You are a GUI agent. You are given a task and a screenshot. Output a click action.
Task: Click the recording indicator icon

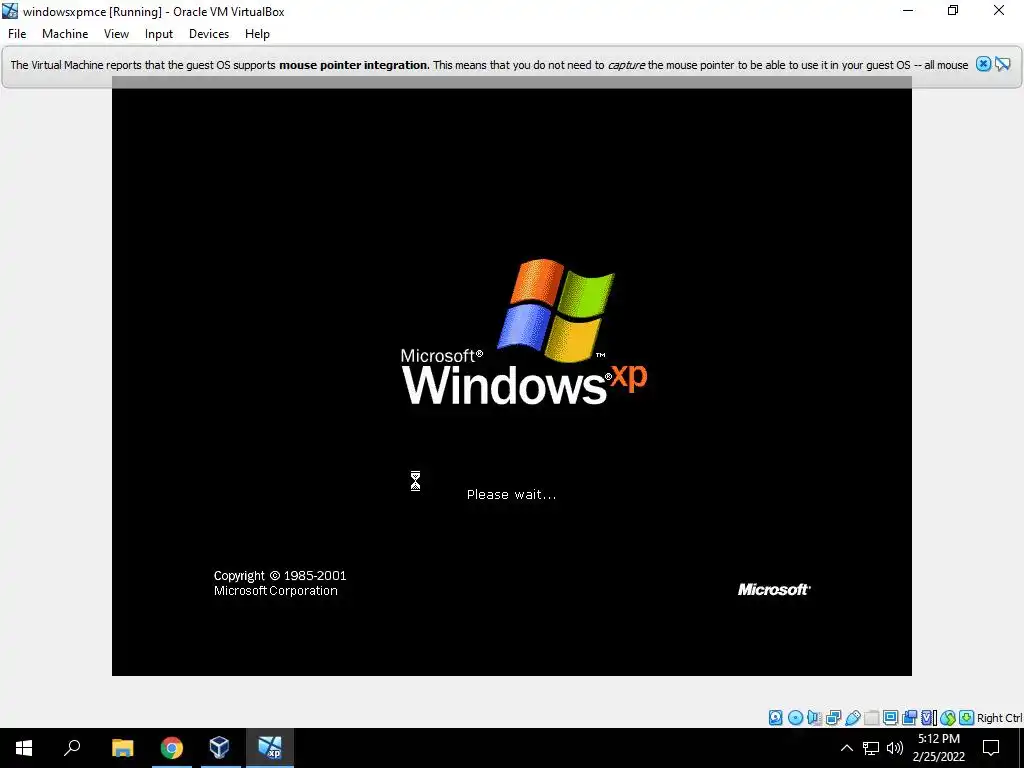(909, 718)
